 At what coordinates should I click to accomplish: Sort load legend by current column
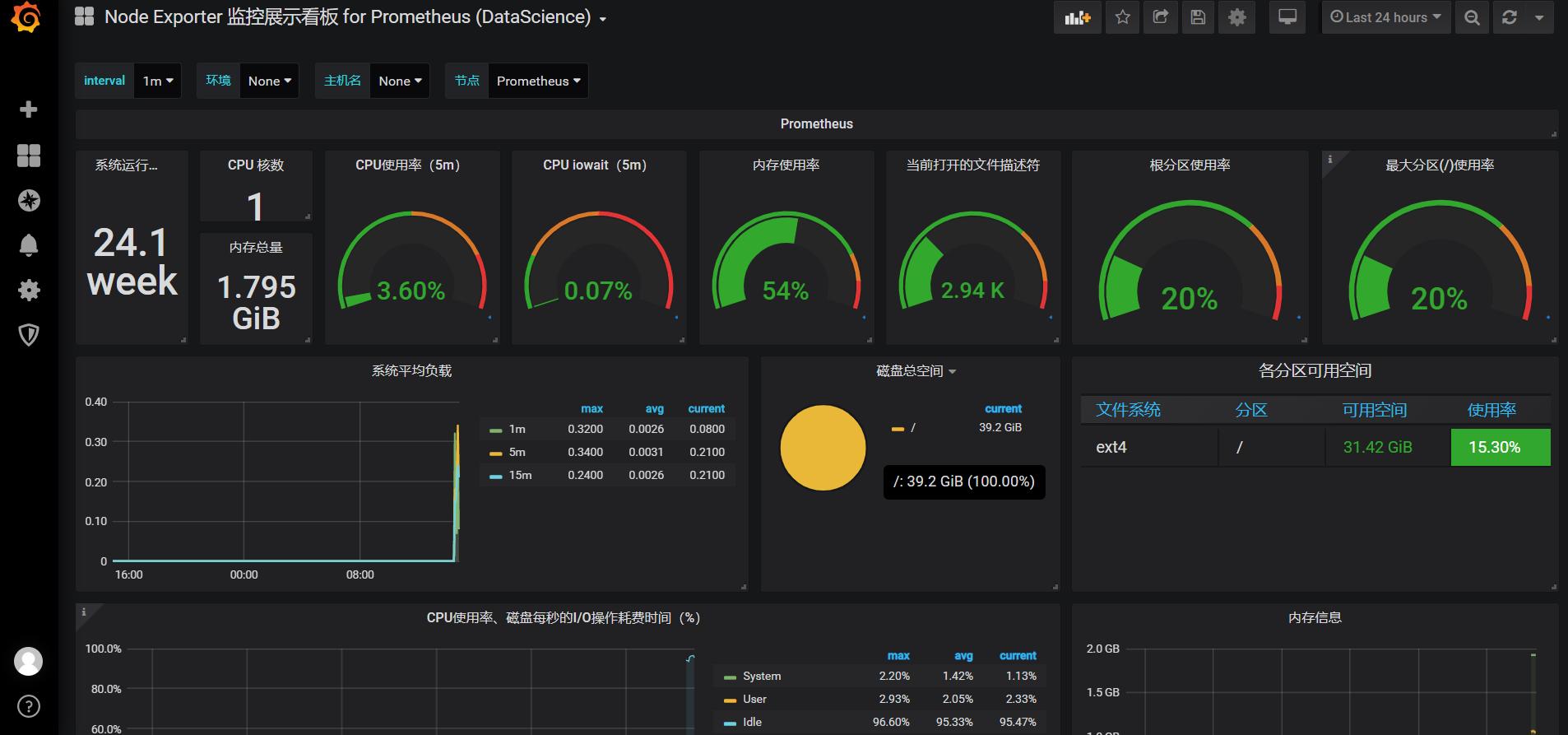[706, 408]
